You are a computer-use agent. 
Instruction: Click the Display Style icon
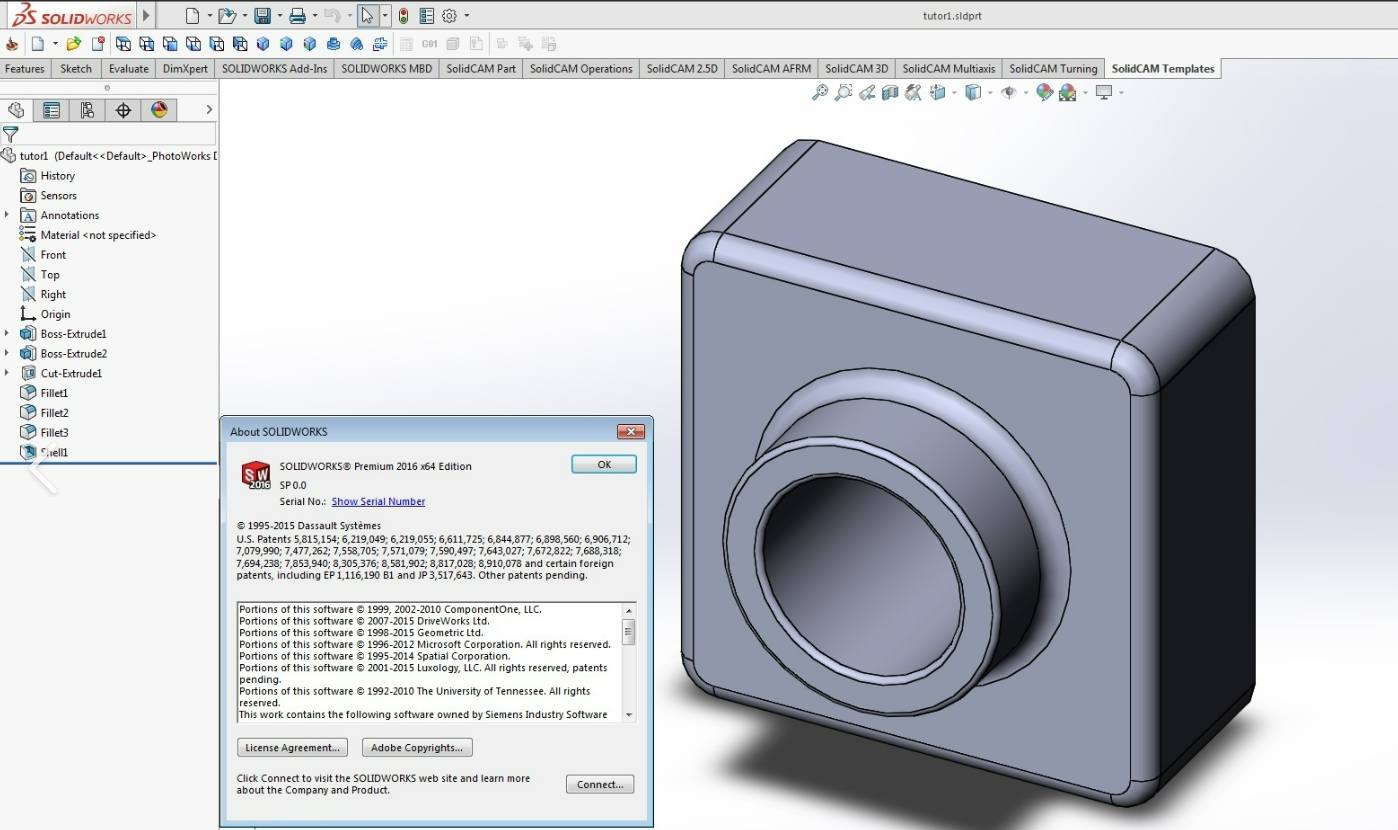pos(973,93)
